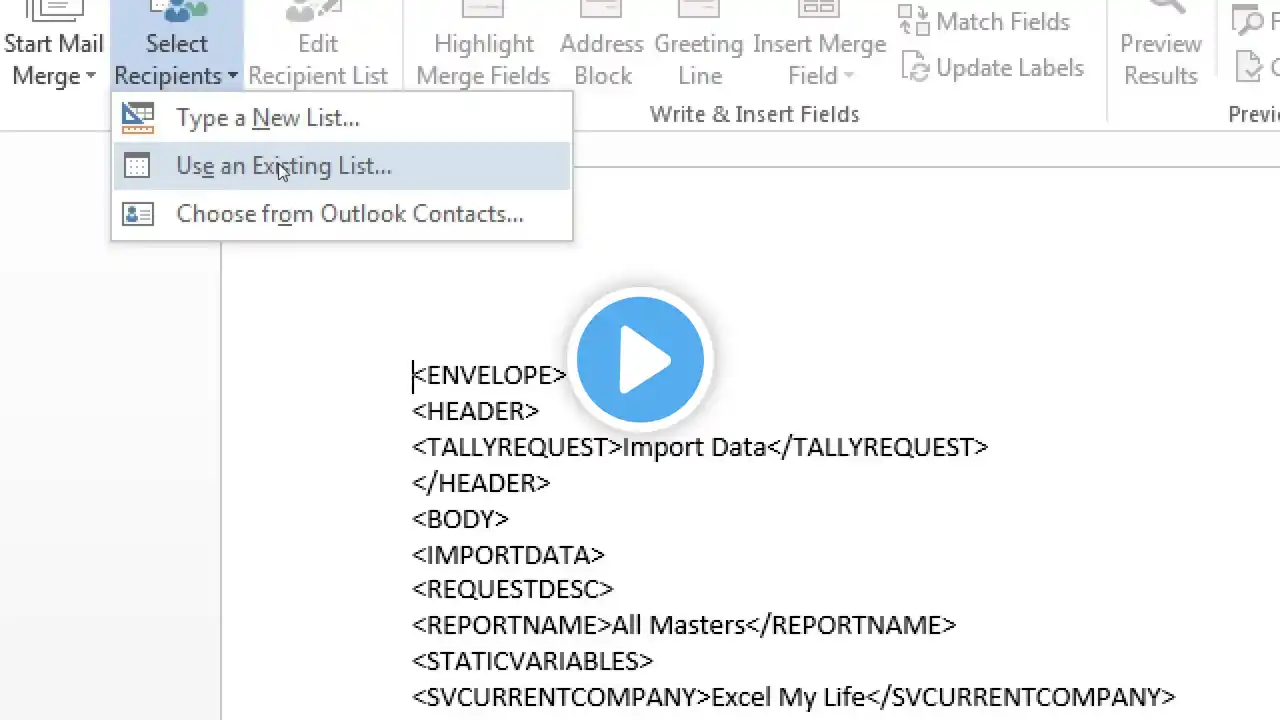Open the Insert Merge Field dropdown
The image size is (1280, 720).
point(819,45)
